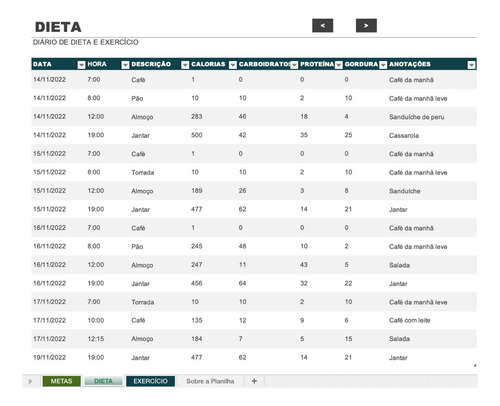
Task: Select the 10:00 time cell
Action: (96, 320)
